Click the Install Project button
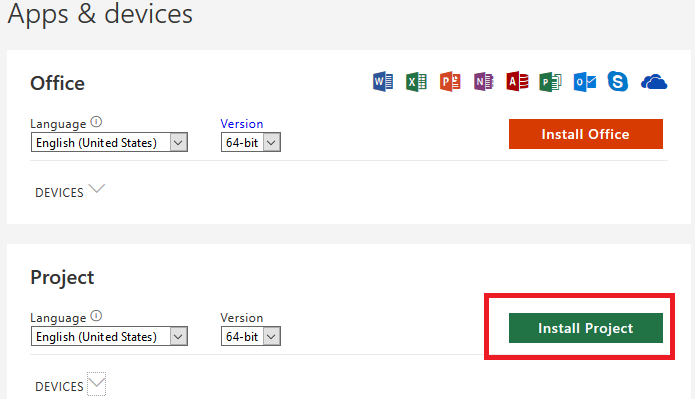This screenshot has width=695, height=399. point(586,328)
